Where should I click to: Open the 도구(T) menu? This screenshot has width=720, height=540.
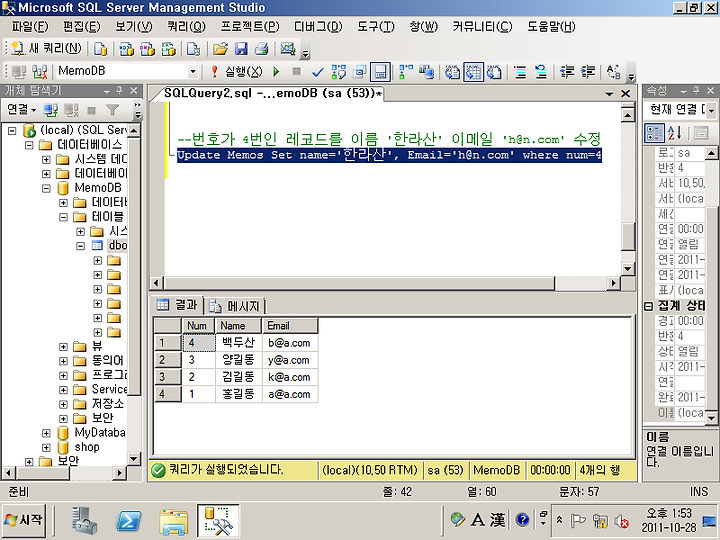[x=376, y=27]
